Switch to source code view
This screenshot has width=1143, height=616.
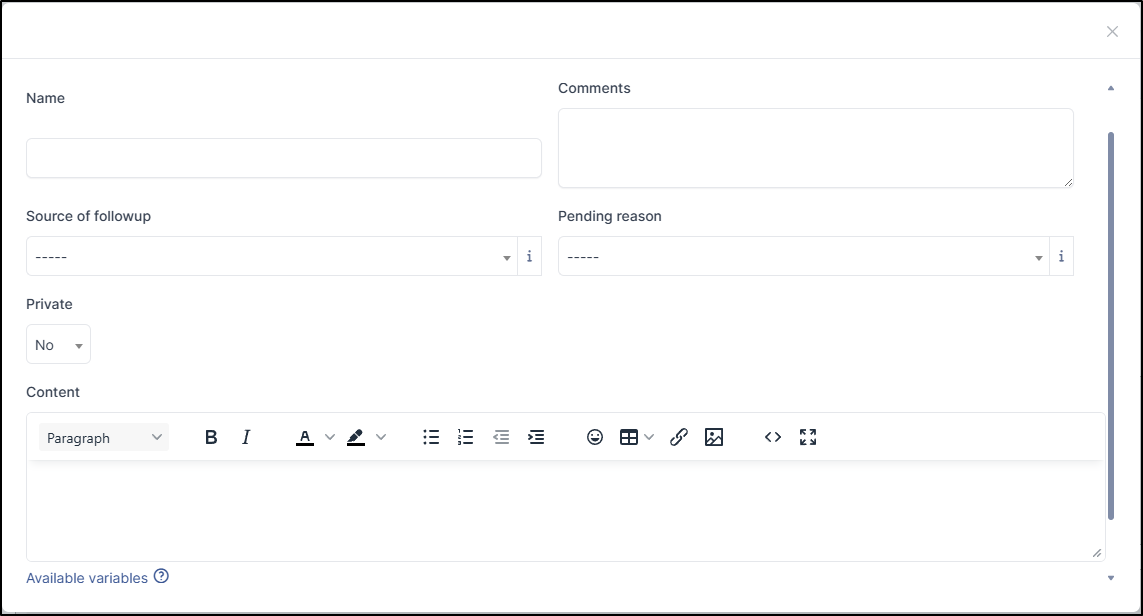click(773, 437)
